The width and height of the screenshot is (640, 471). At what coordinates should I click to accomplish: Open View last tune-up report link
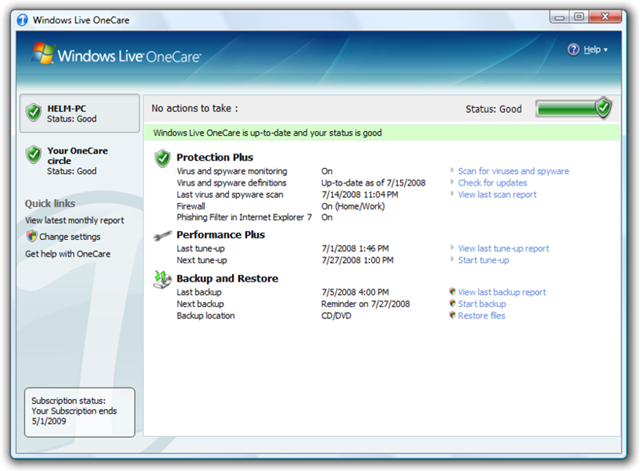(503, 249)
